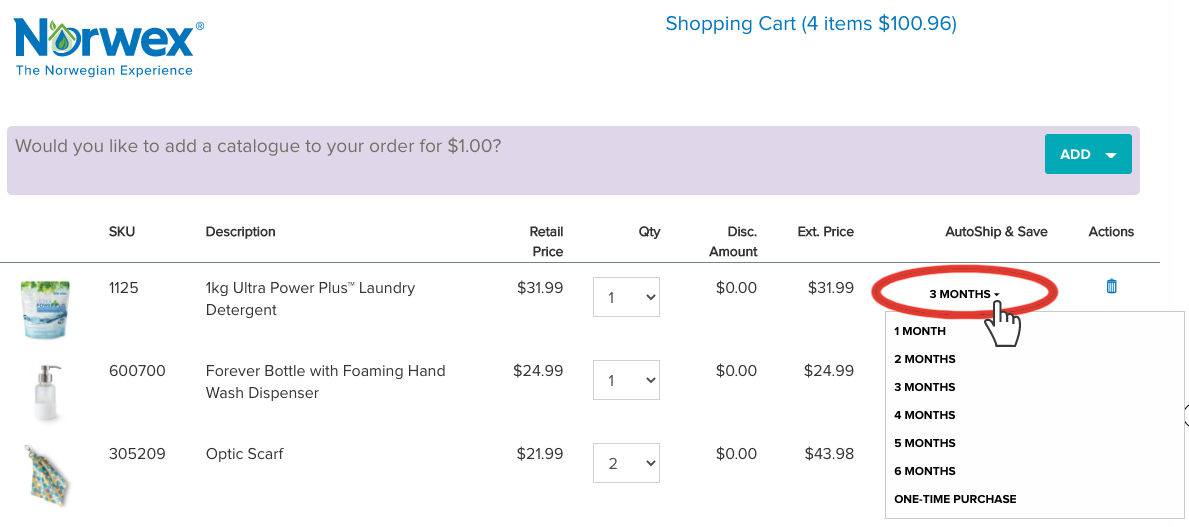
Task: Open quantity selector for laundry detergent
Action: (x=626, y=297)
